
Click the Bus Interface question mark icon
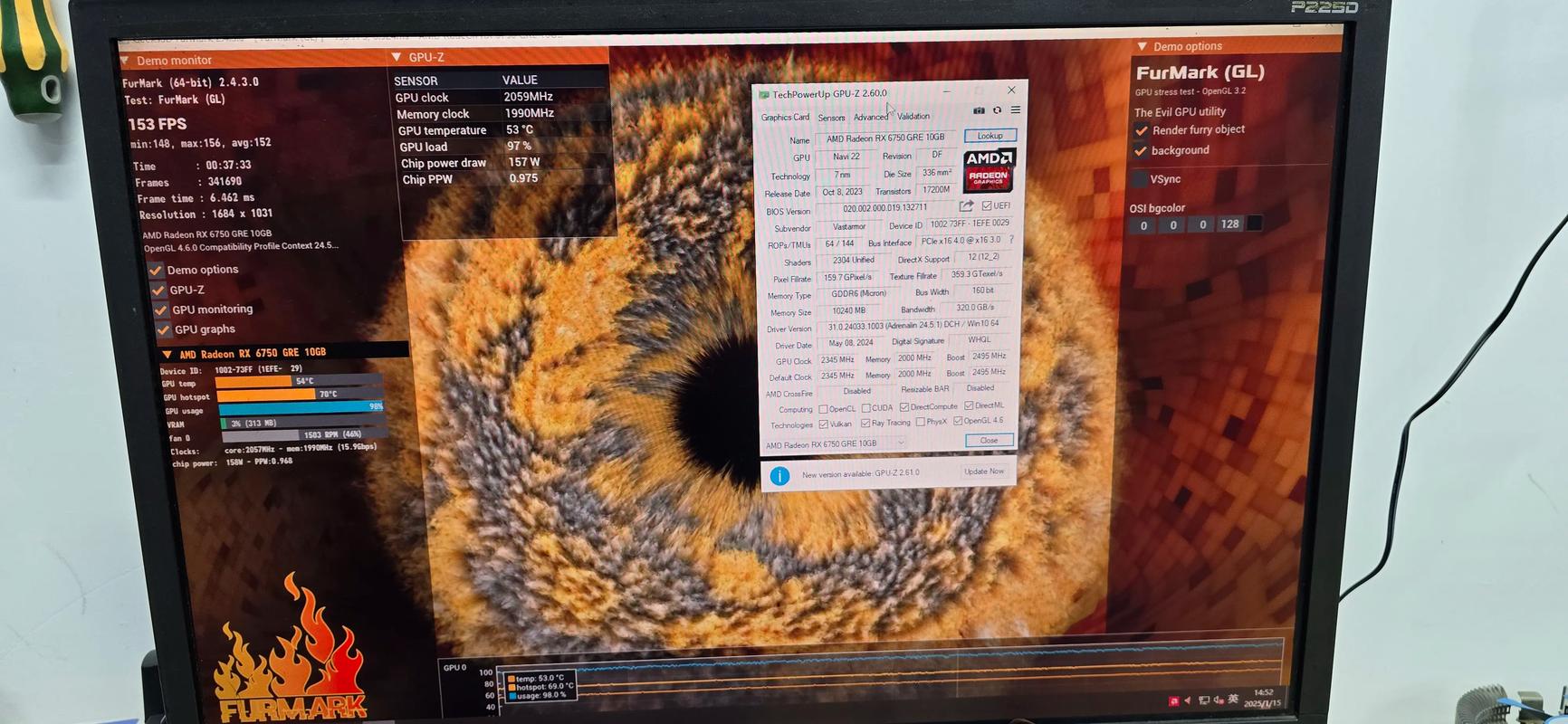pyautogui.click(x=1011, y=240)
